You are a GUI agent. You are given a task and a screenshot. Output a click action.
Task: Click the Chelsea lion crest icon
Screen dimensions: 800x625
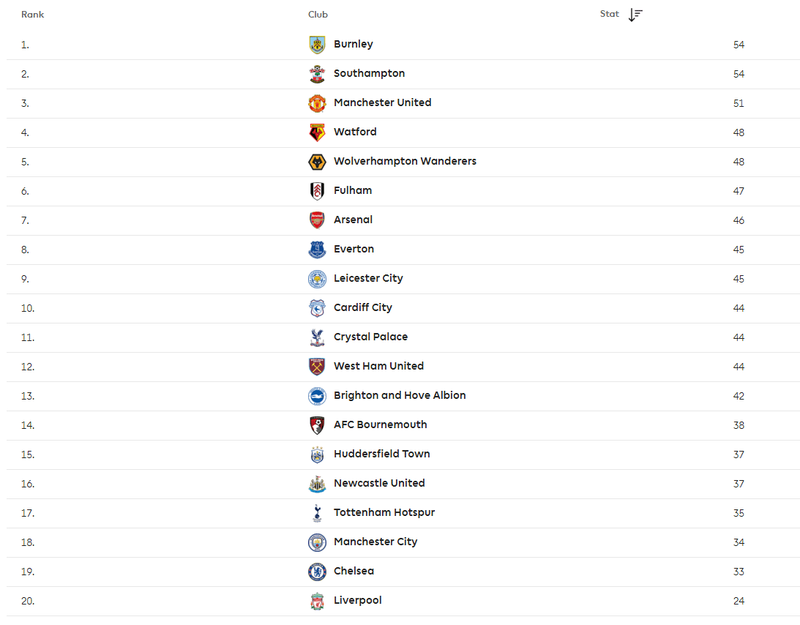(x=317, y=571)
